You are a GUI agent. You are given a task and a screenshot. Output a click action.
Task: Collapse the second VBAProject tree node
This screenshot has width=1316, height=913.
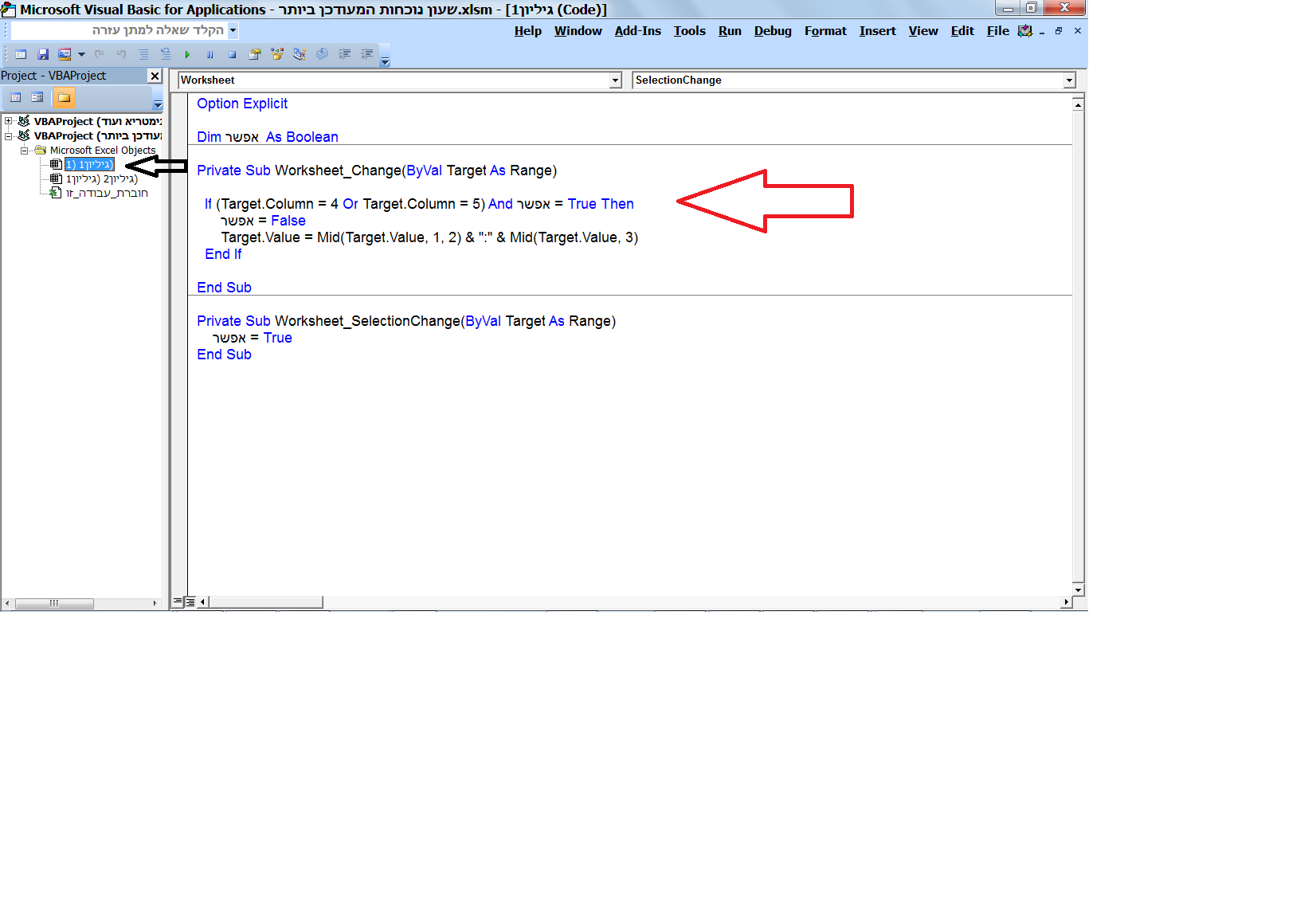pyautogui.click(x=9, y=135)
